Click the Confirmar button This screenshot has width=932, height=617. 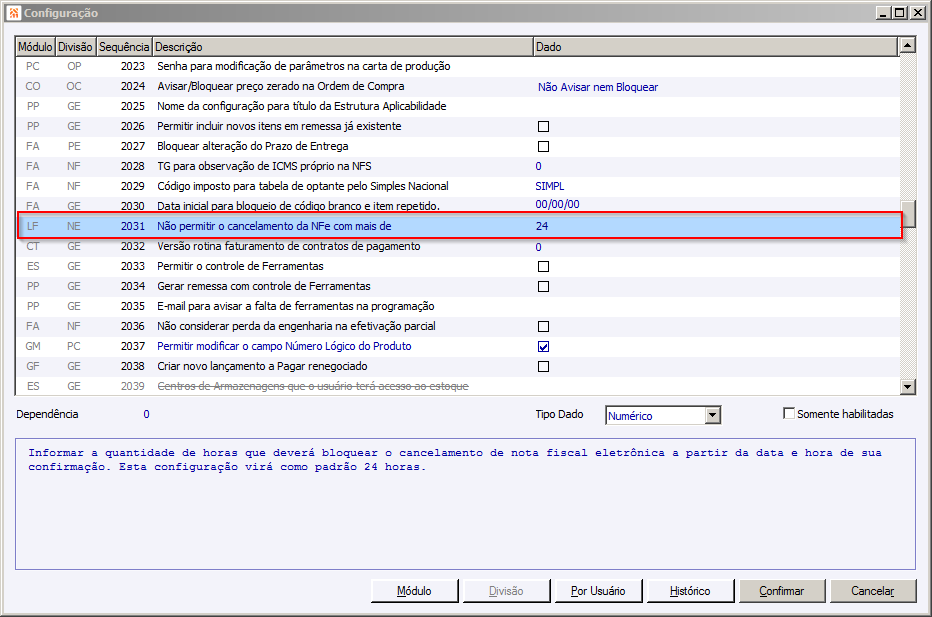click(x=782, y=591)
